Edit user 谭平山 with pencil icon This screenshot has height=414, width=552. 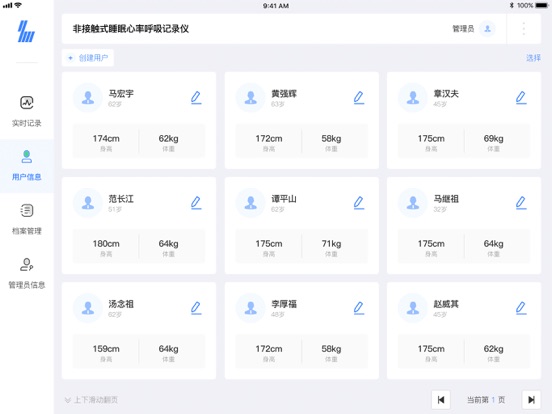(x=359, y=203)
